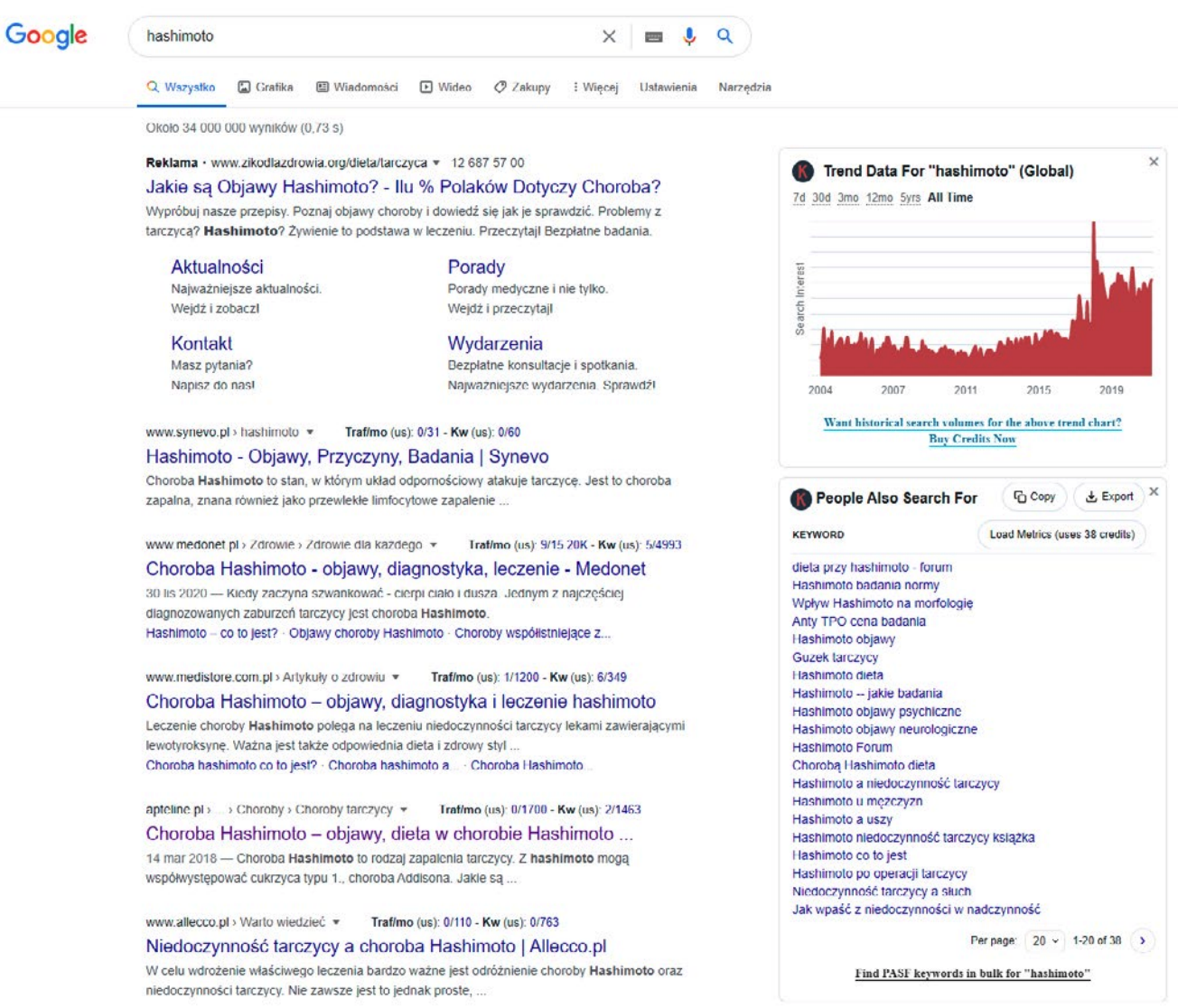The height and width of the screenshot is (1008, 1178).
Task: Set trend range to 7d
Action: [799, 198]
